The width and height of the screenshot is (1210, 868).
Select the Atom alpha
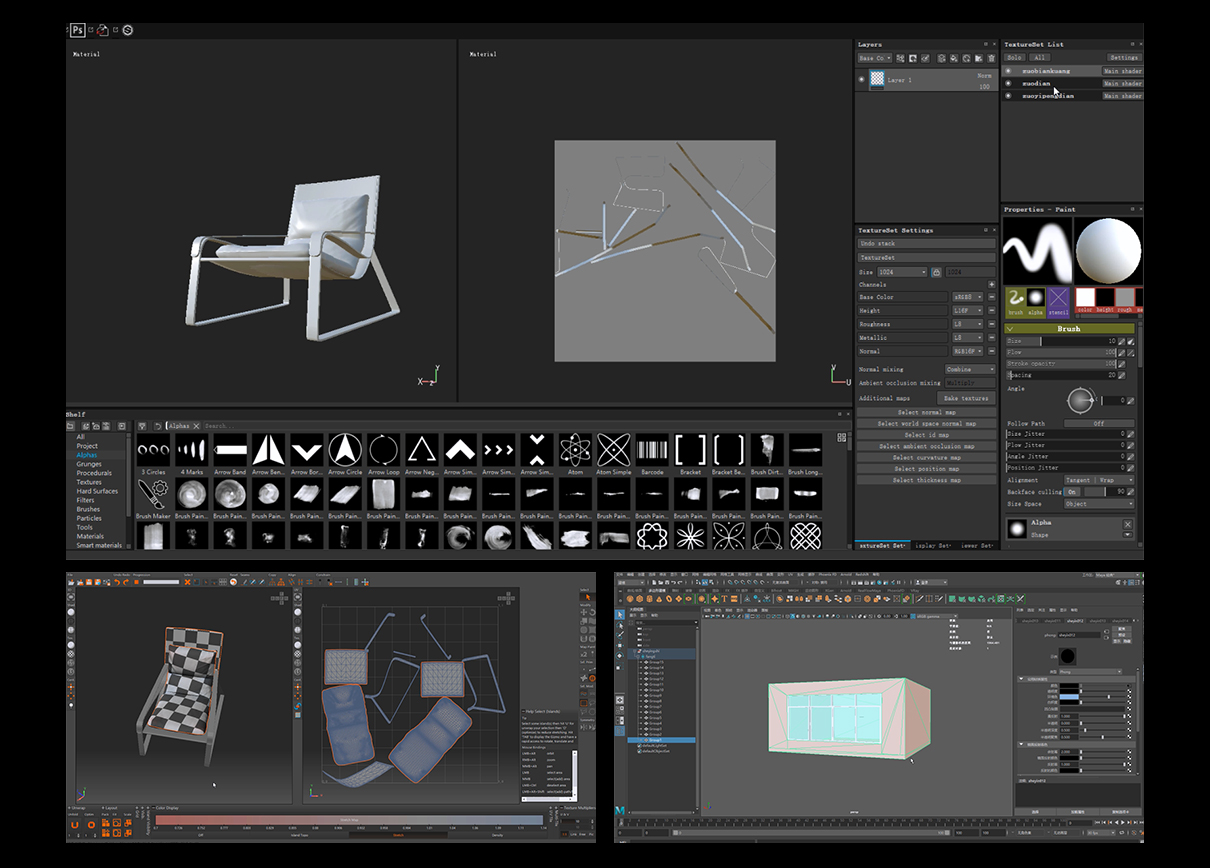tap(575, 451)
